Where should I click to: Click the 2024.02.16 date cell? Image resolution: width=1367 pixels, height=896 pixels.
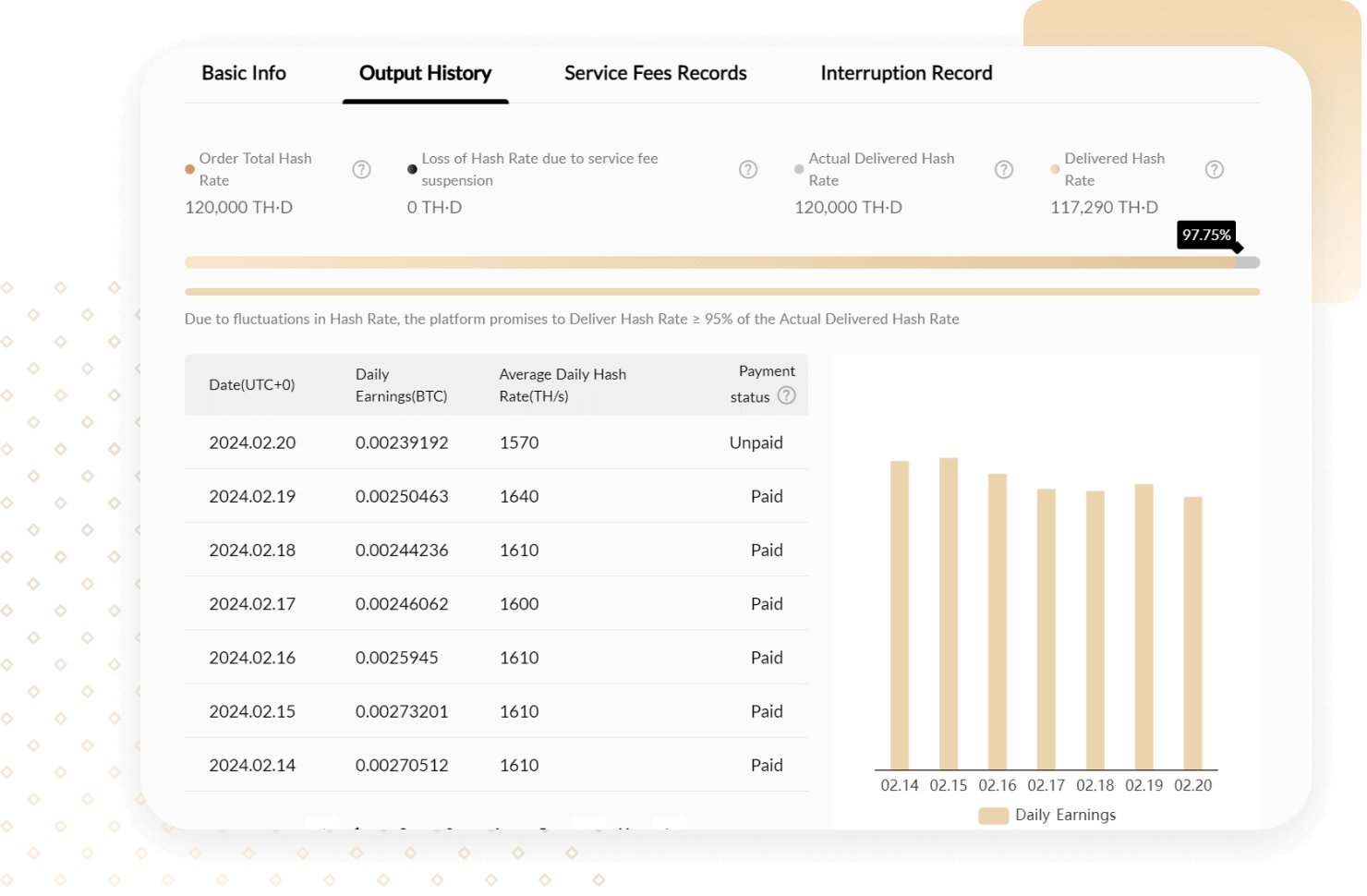[x=252, y=657]
